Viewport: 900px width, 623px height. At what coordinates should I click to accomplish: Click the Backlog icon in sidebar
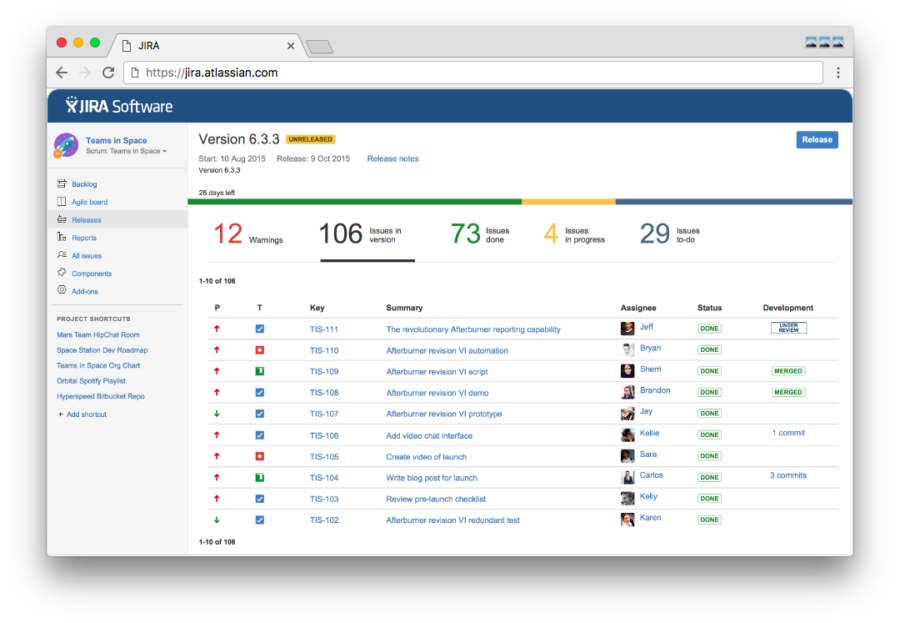tap(61, 184)
